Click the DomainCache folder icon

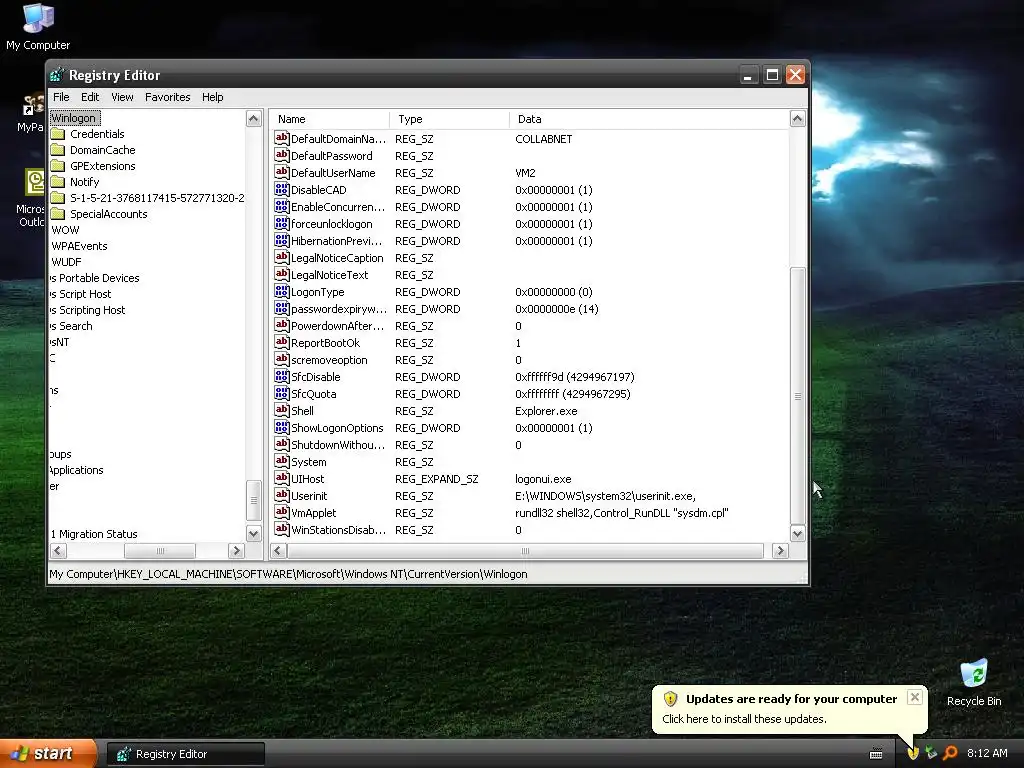point(58,150)
